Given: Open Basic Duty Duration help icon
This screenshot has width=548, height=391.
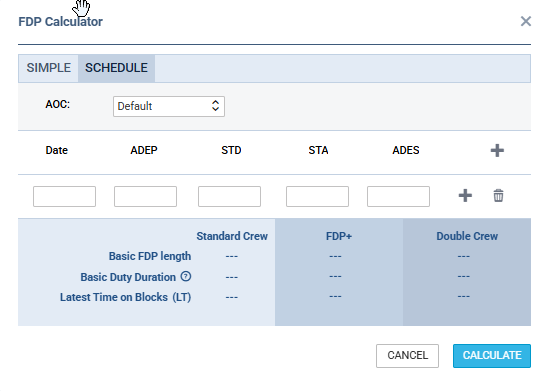Looking at the screenshot, I should pyautogui.click(x=186, y=276).
